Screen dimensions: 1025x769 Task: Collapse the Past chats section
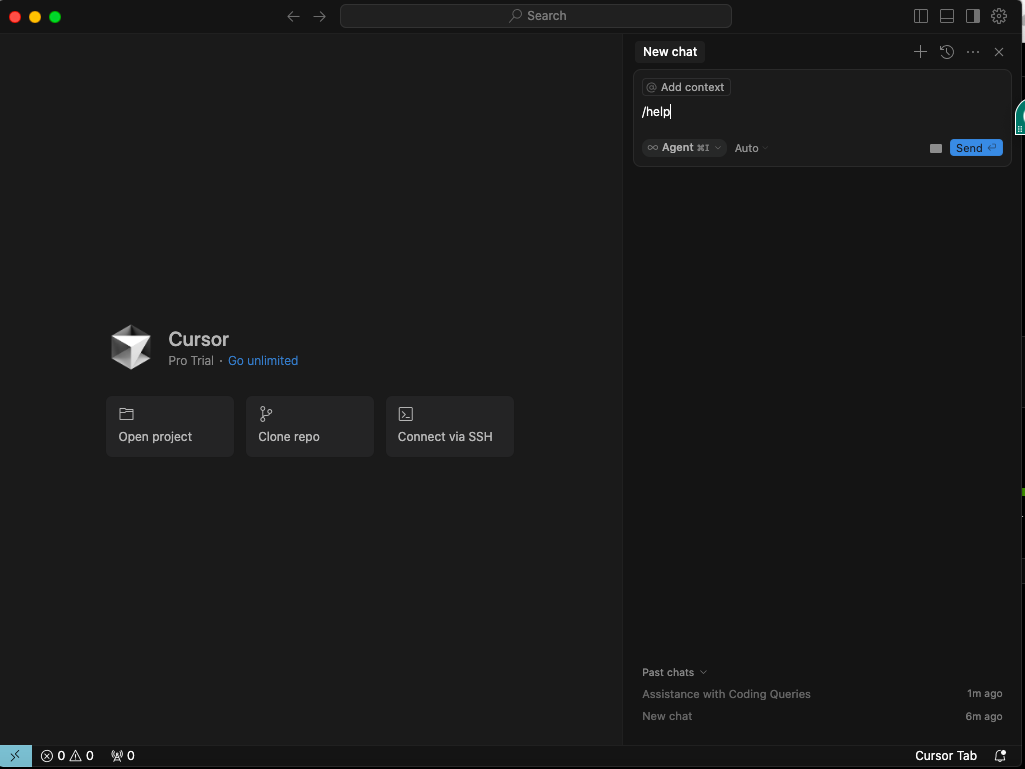675,672
